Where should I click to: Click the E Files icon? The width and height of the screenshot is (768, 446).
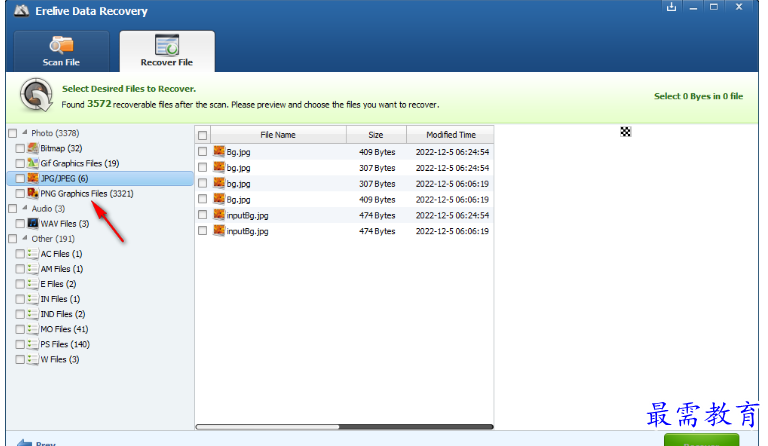(33, 284)
